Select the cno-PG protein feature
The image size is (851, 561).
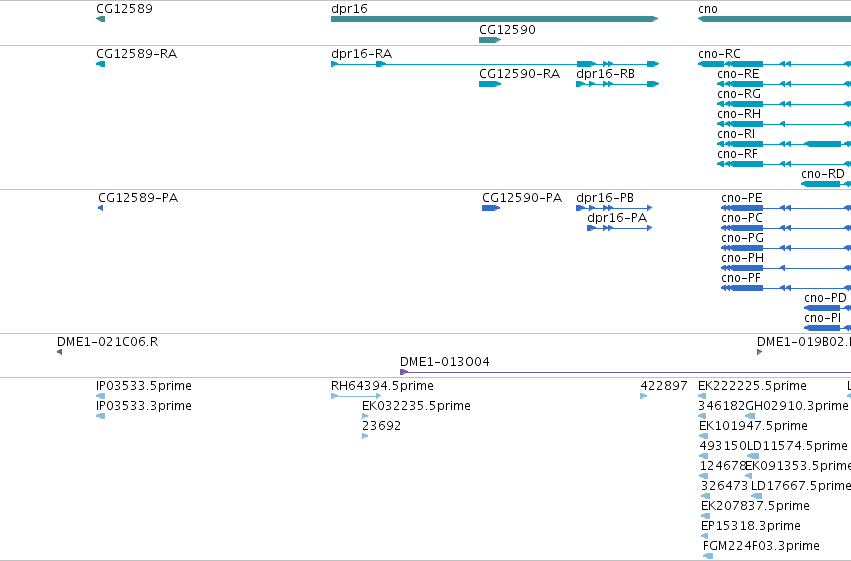pyautogui.click(x=786, y=248)
